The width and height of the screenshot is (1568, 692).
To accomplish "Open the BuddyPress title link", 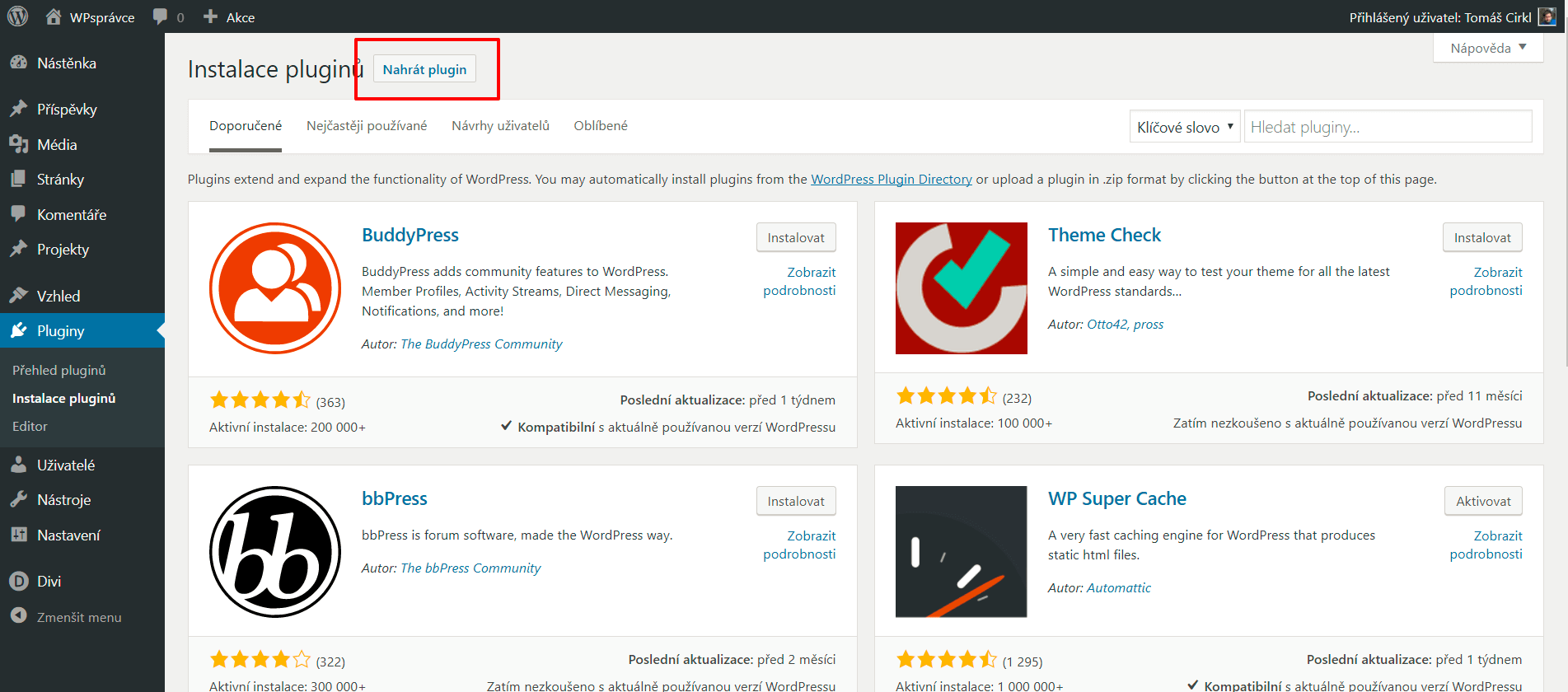I will coord(410,236).
